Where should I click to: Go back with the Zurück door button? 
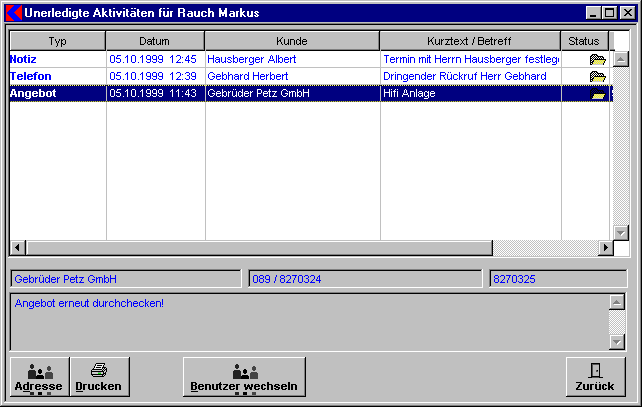595,377
